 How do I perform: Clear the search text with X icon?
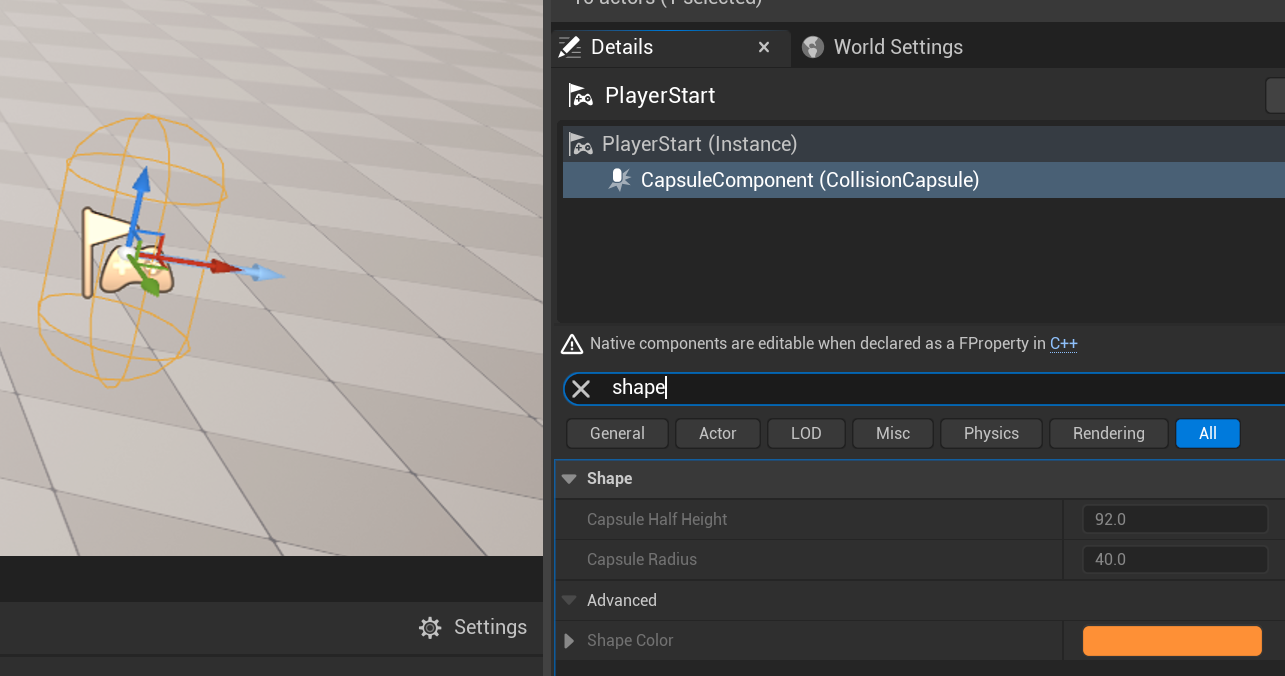click(581, 388)
